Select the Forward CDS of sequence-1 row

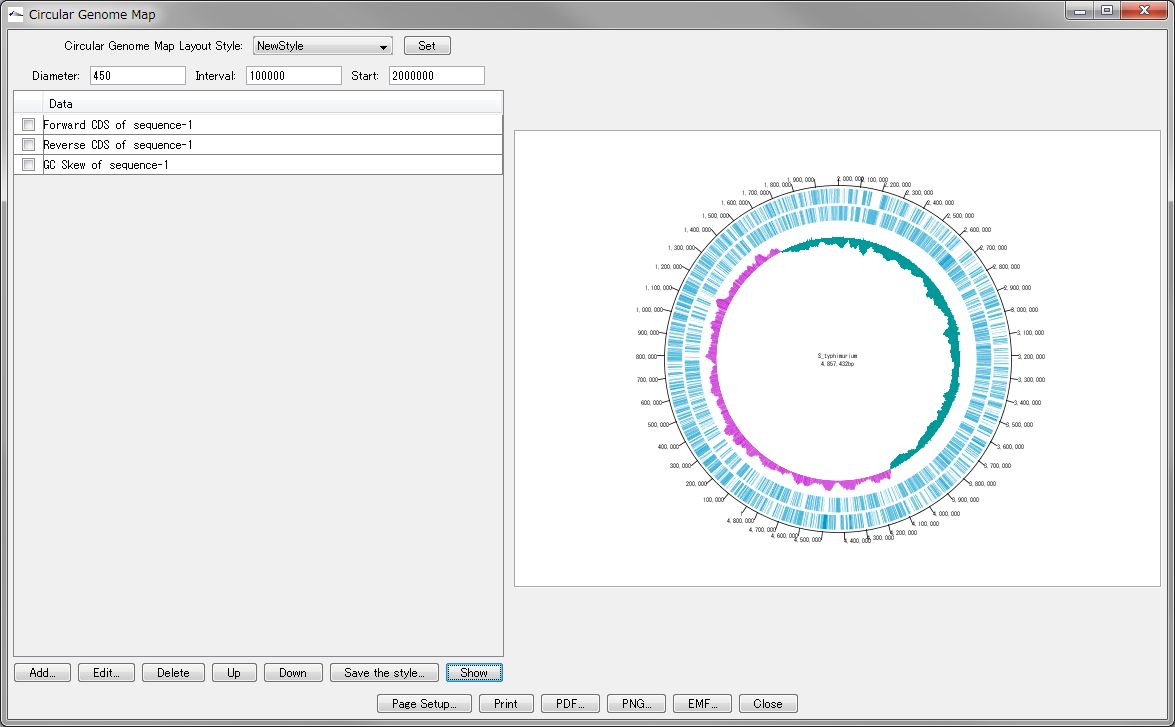(258, 124)
